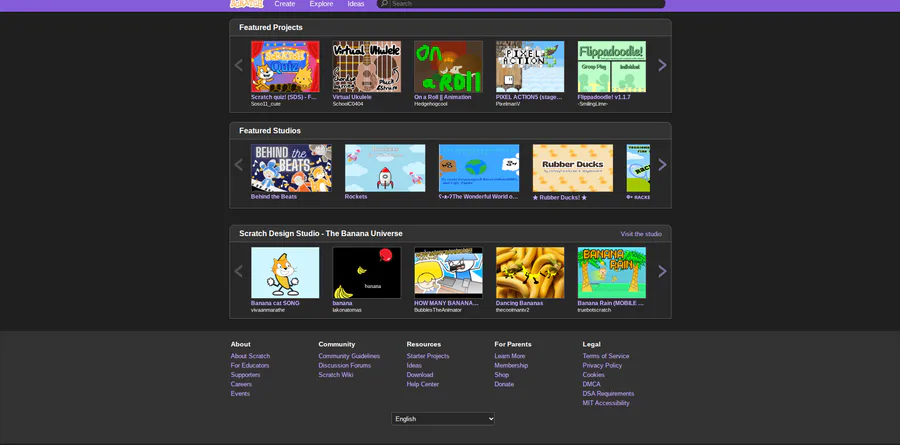Open Community Guidelines footer link
The height and width of the screenshot is (445, 900).
pos(350,356)
